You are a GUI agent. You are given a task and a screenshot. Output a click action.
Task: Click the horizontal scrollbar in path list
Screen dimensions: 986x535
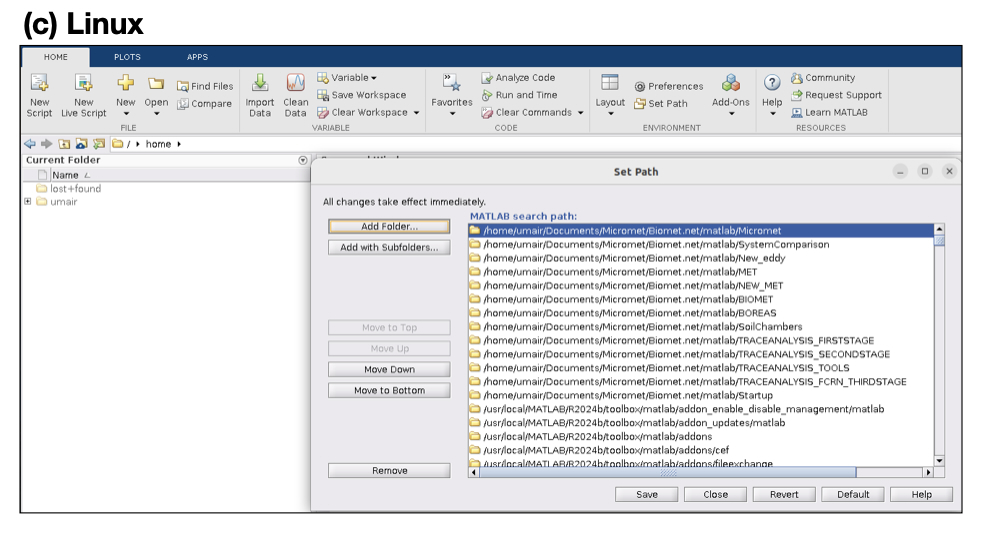click(x=668, y=472)
